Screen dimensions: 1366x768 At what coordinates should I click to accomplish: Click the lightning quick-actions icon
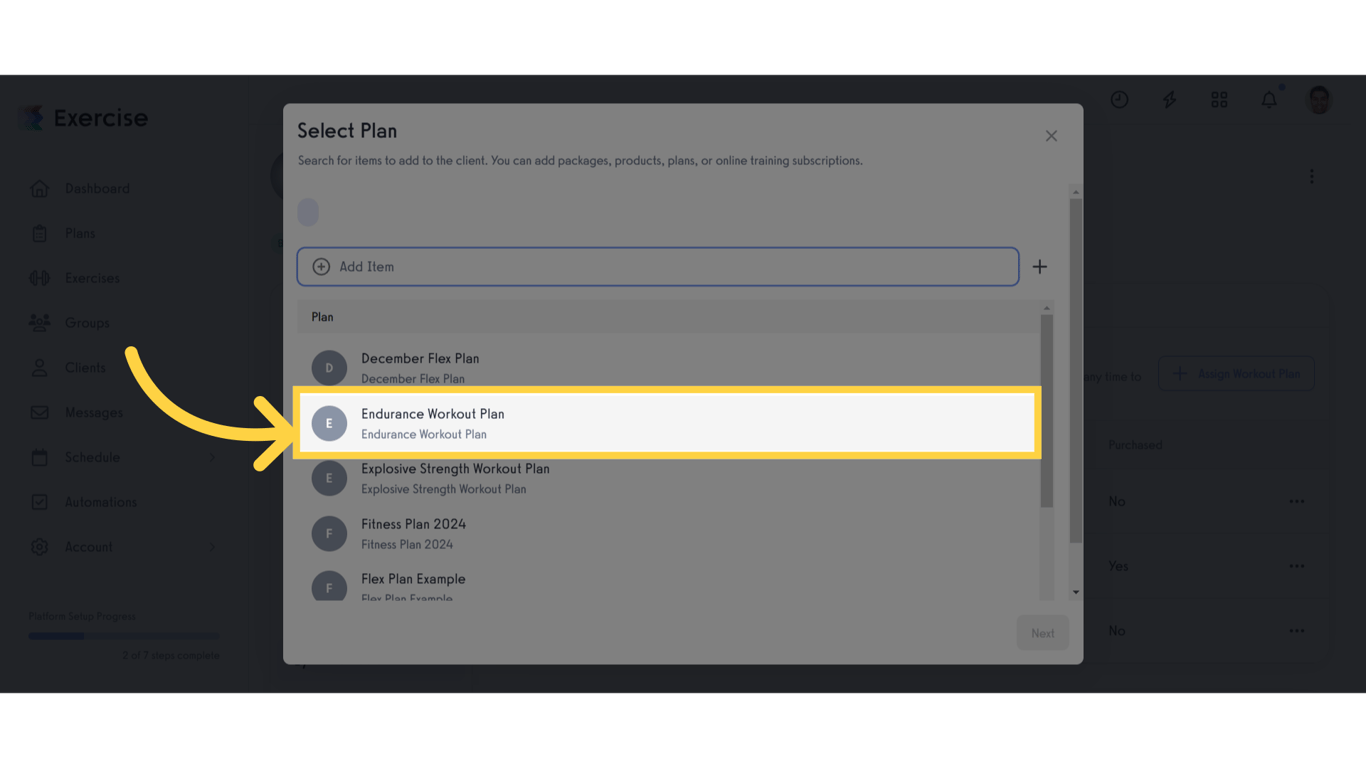pyautogui.click(x=1168, y=100)
